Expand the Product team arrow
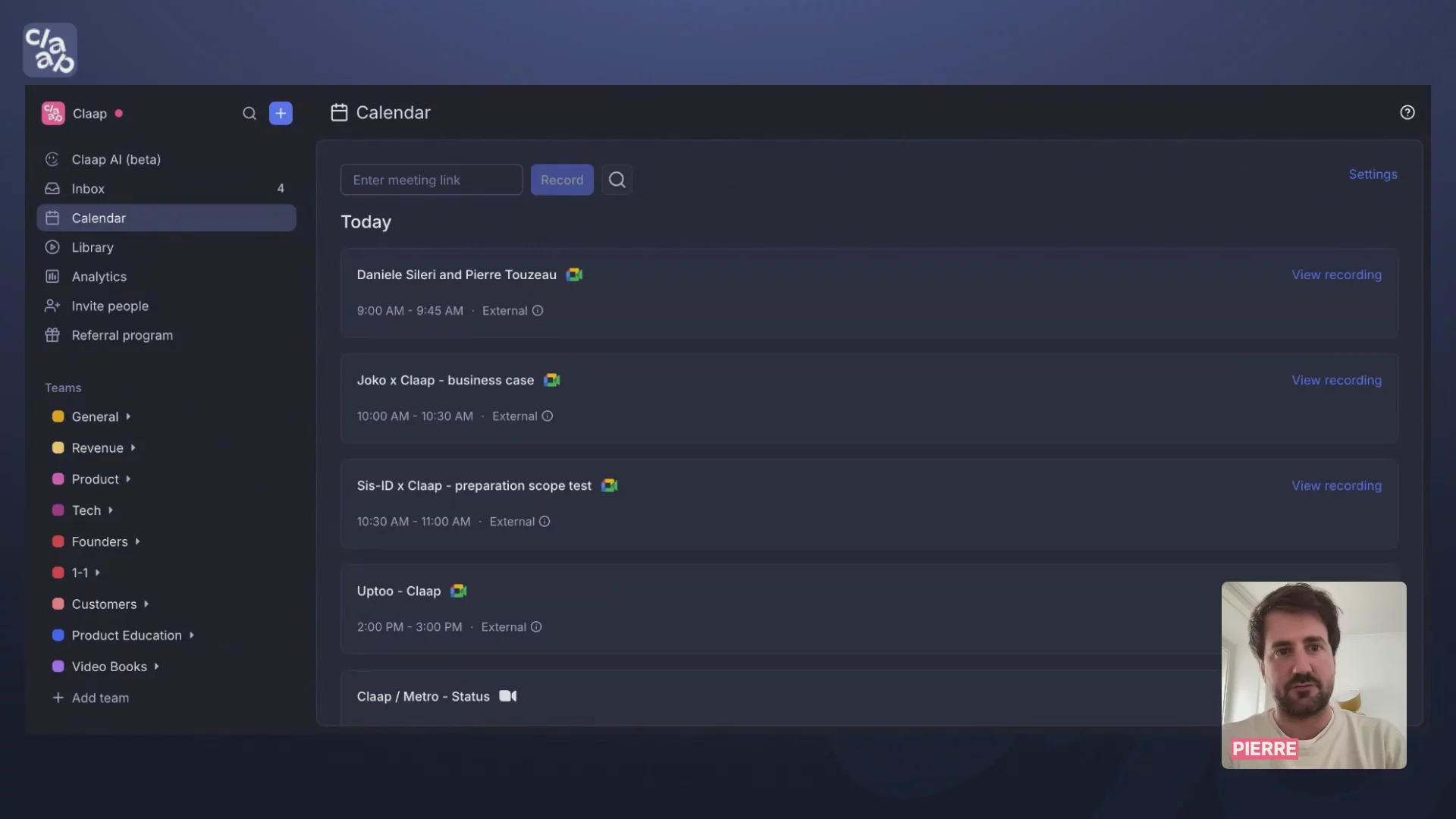 pos(128,479)
